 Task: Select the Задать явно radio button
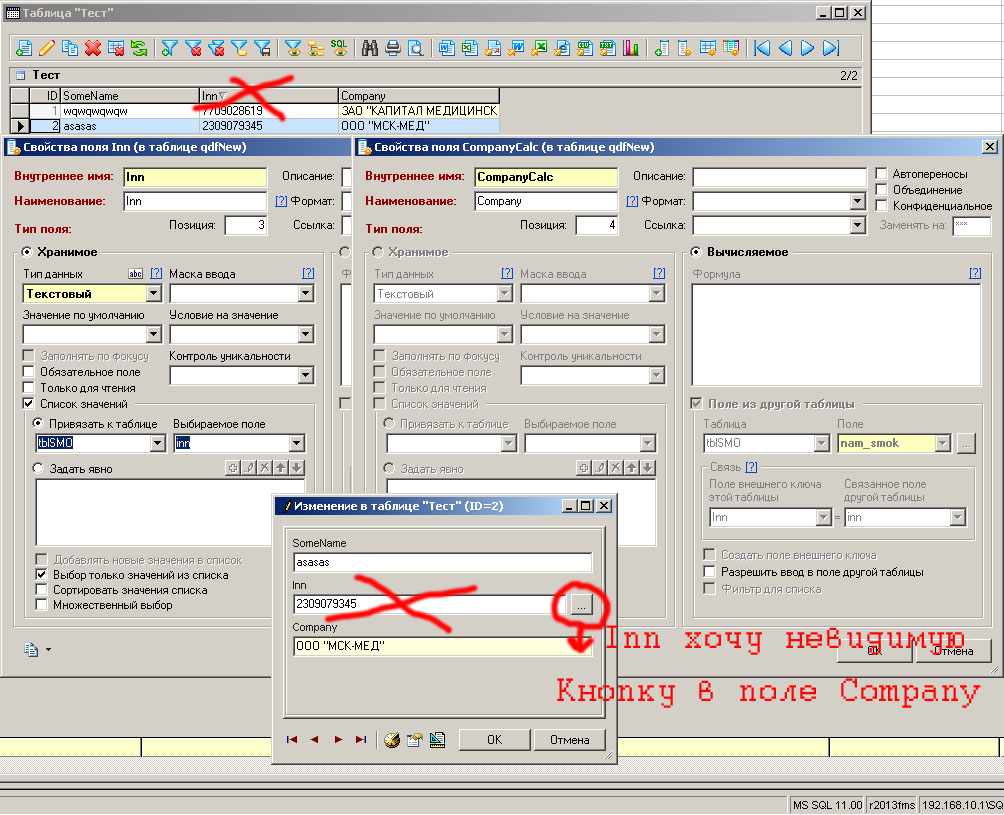(39, 468)
